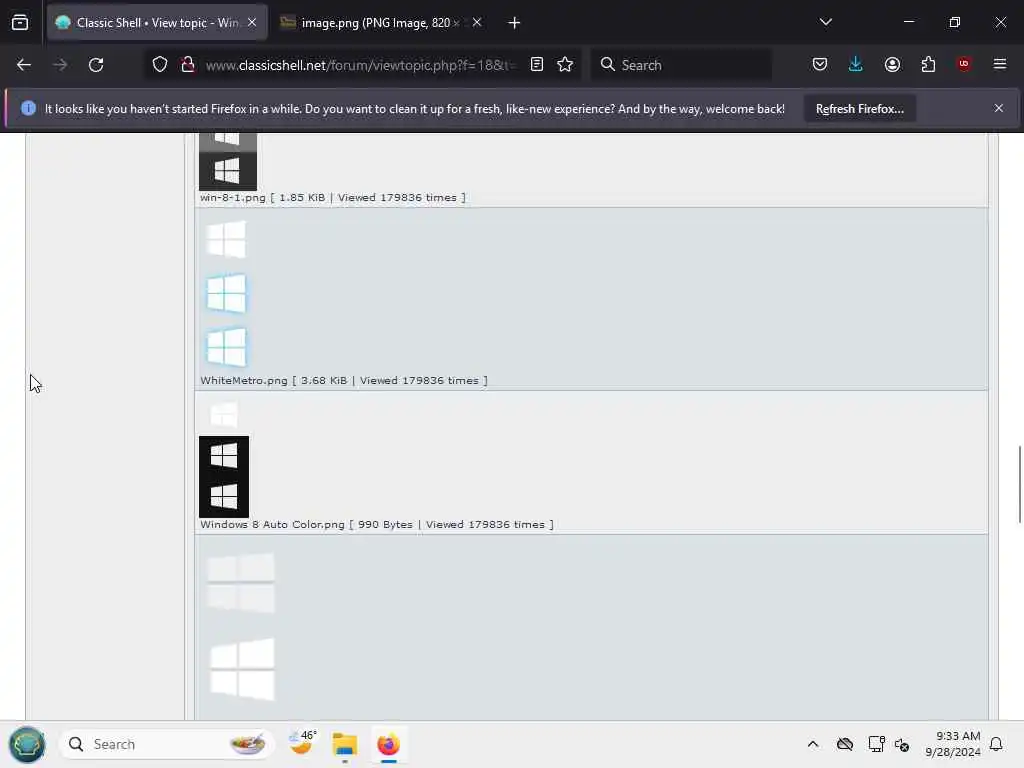Expand the list all tabs dropdown
This screenshot has height=768, width=1024.
point(825,22)
